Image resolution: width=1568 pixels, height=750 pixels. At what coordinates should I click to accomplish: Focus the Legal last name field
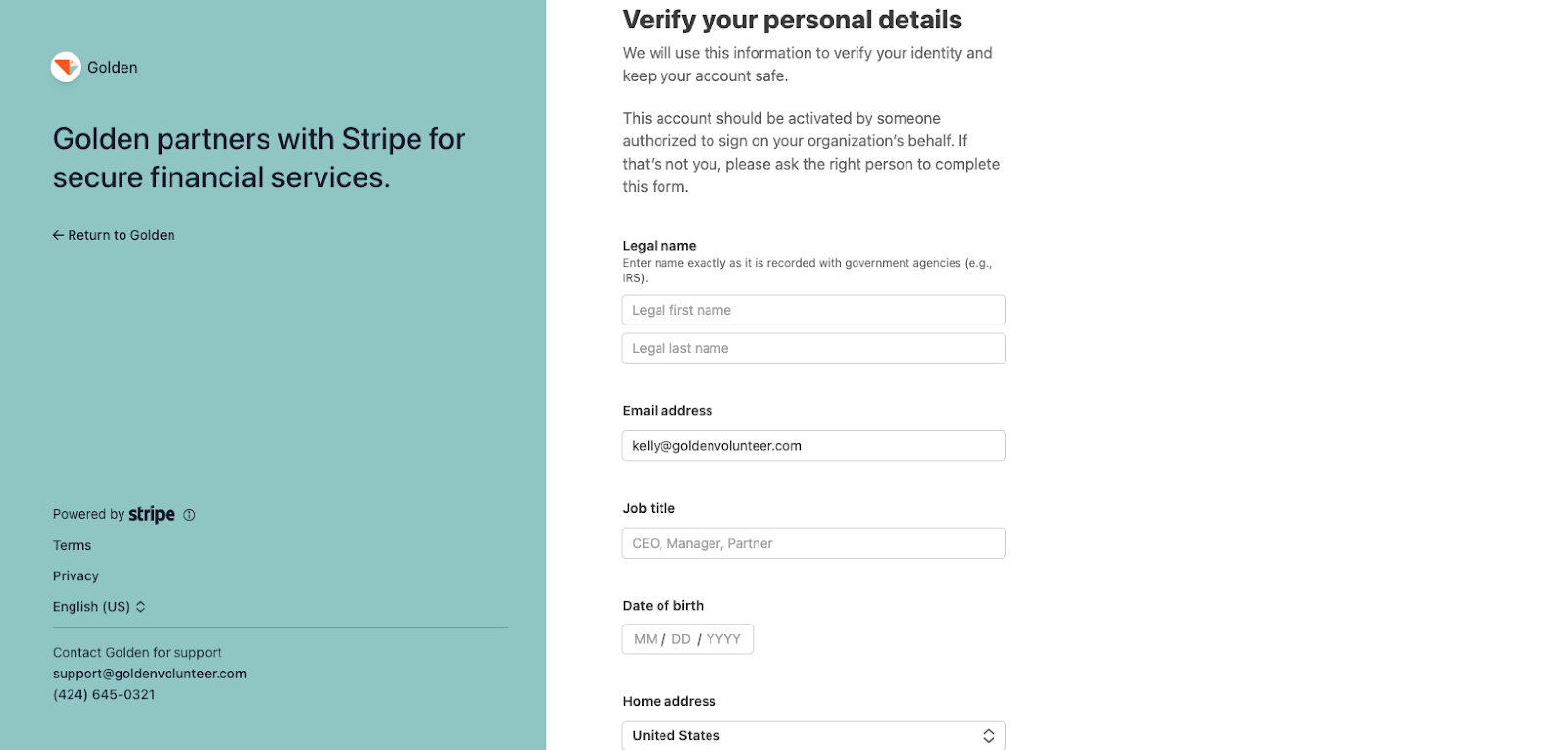[813, 348]
